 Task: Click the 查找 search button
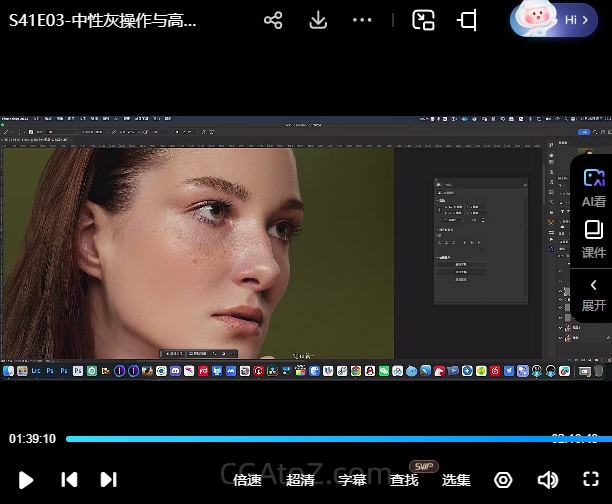click(404, 480)
